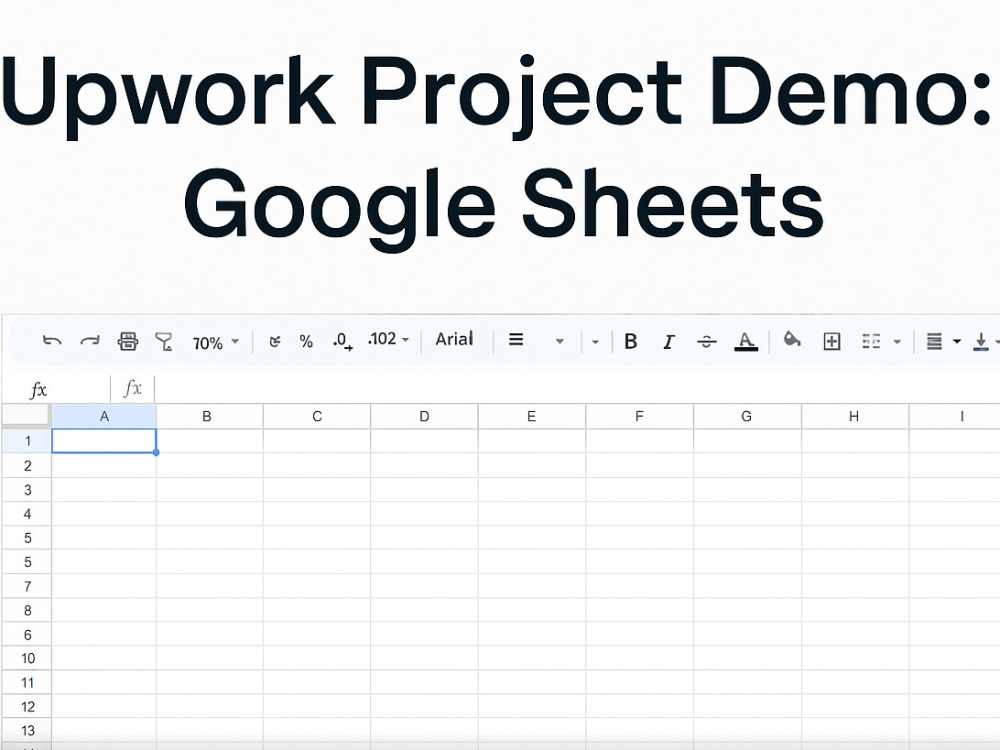Format selection as percent
The image size is (1000, 750).
306,342
